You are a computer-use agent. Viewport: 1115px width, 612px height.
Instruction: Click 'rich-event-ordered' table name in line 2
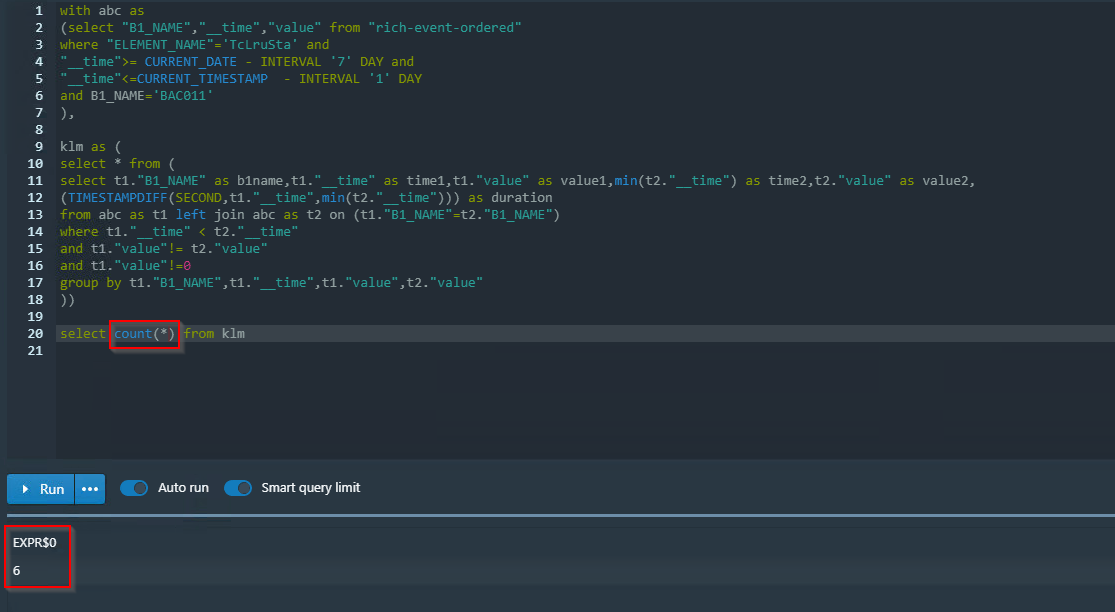(x=444, y=28)
